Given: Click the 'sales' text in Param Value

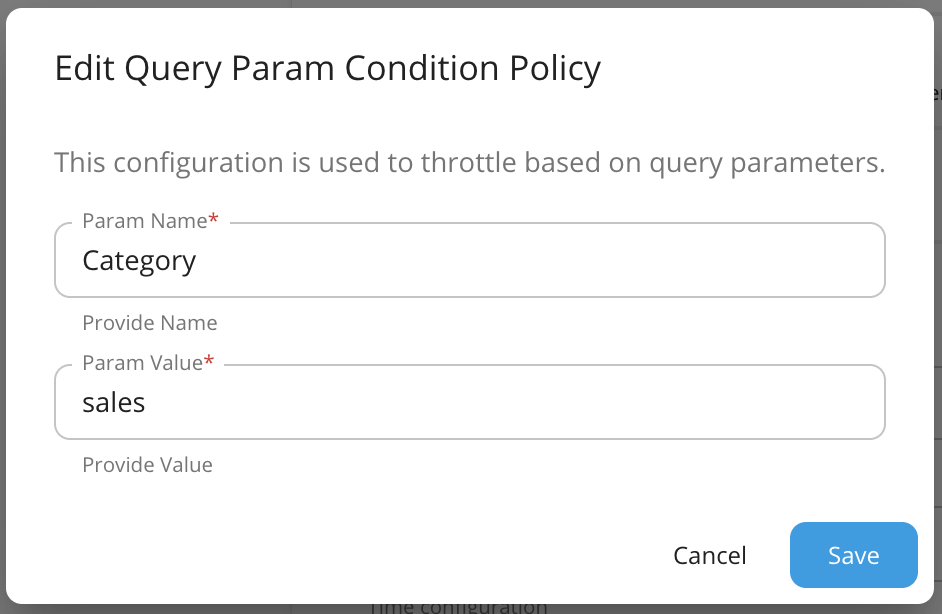Looking at the screenshot, I should pos(114,403).
